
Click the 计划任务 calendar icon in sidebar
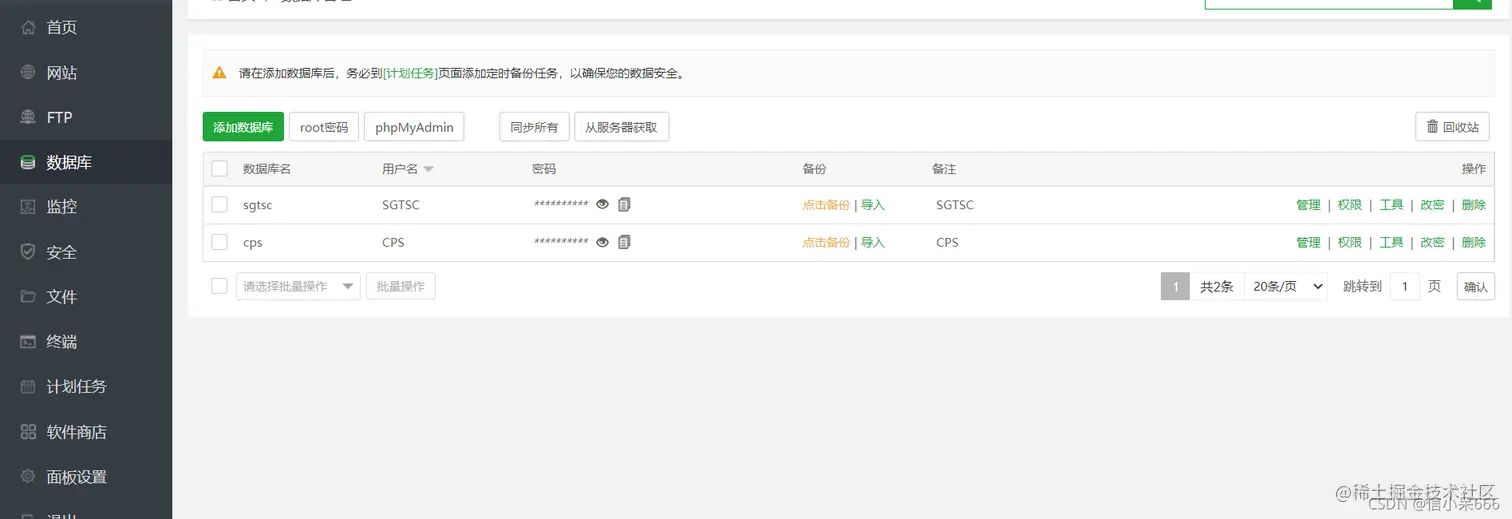pos(28,387)
